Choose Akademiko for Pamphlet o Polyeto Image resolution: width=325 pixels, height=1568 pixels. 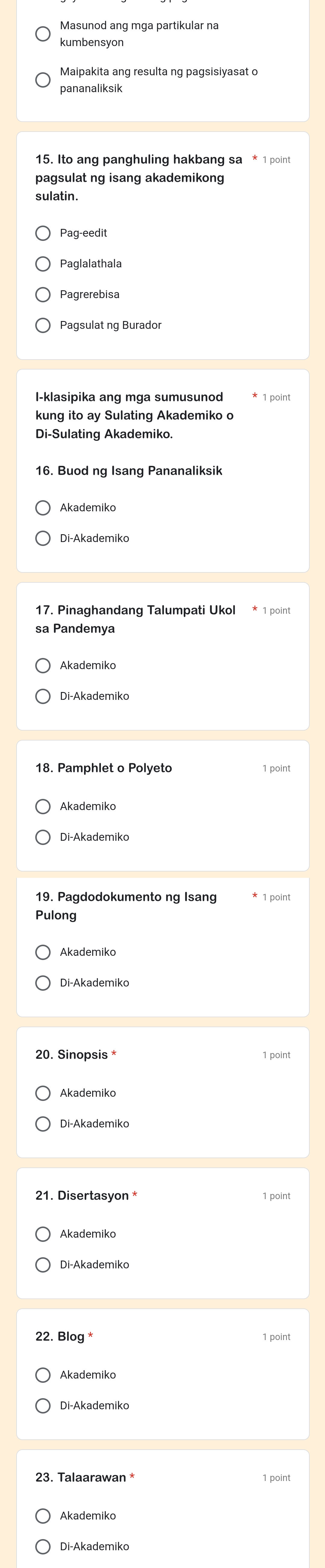(42, 806)
